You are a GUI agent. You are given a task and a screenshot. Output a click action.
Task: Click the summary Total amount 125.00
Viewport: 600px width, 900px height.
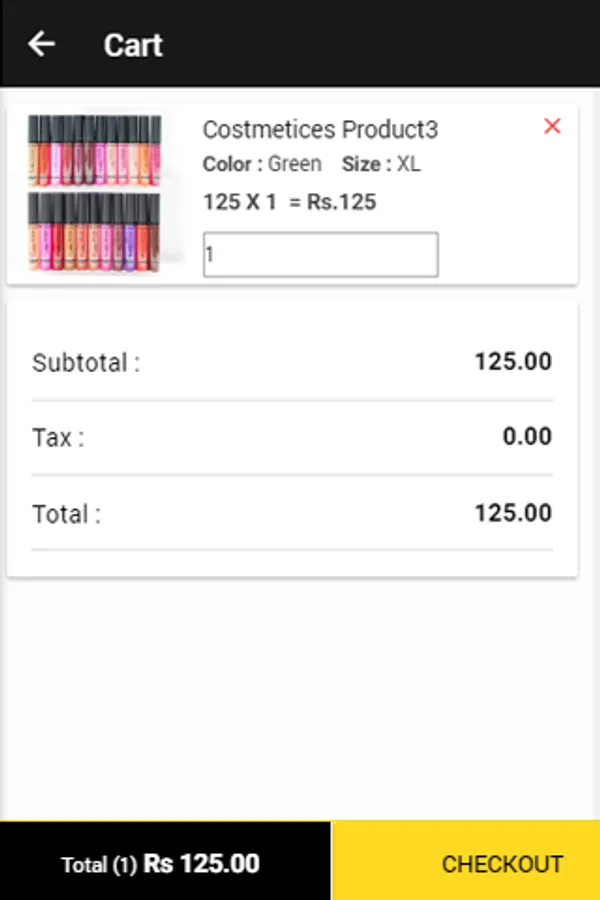pyautogui.click(x=512, y=513)
